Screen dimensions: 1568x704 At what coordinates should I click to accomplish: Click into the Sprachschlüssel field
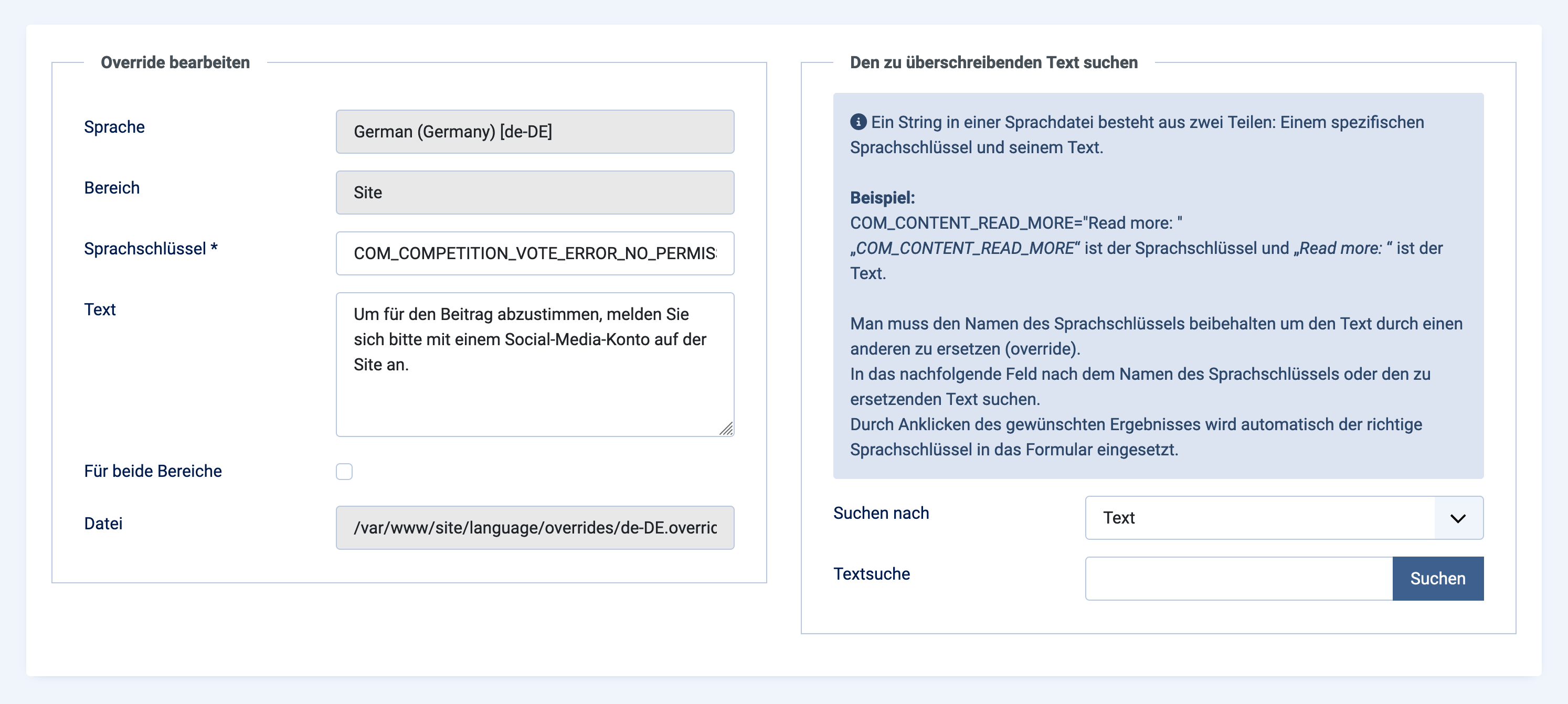click(534, 253)
